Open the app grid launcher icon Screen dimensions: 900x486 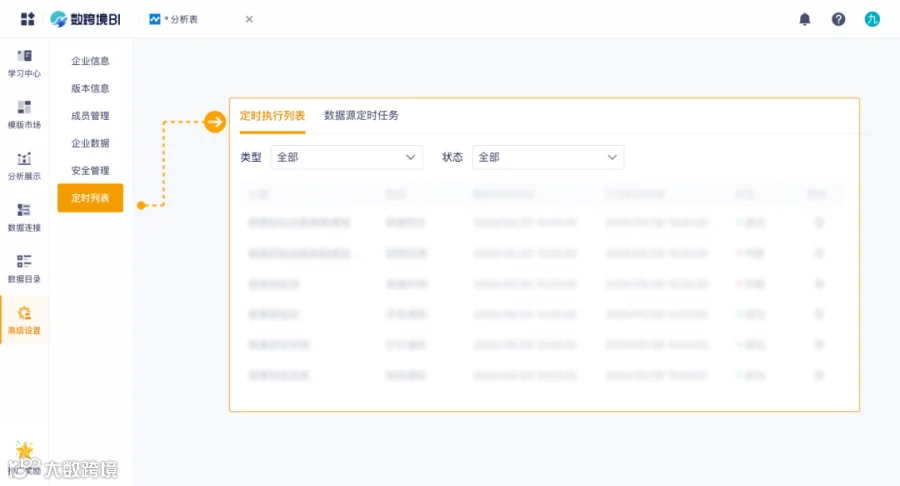(x=28, y=19)
